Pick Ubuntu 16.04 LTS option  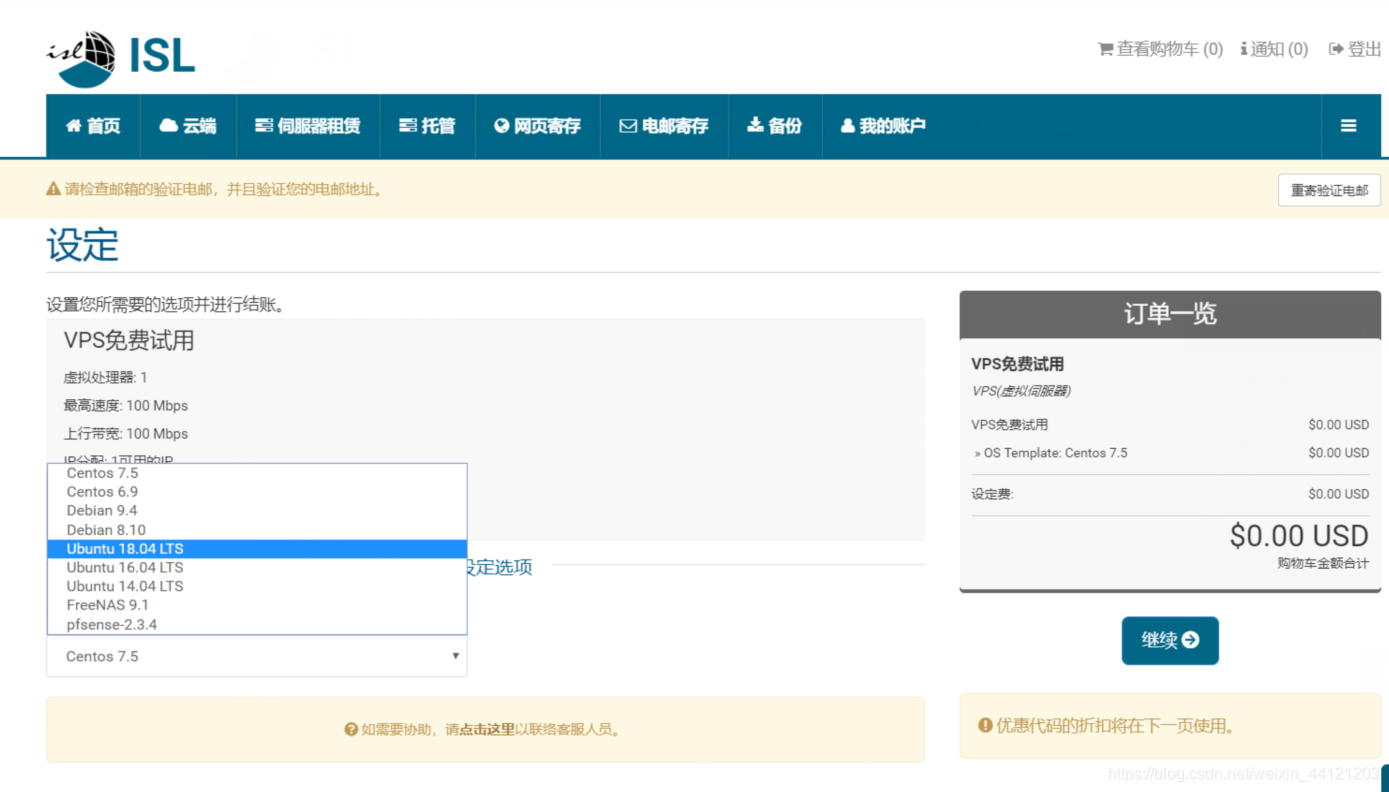click(x=257, y=568)
